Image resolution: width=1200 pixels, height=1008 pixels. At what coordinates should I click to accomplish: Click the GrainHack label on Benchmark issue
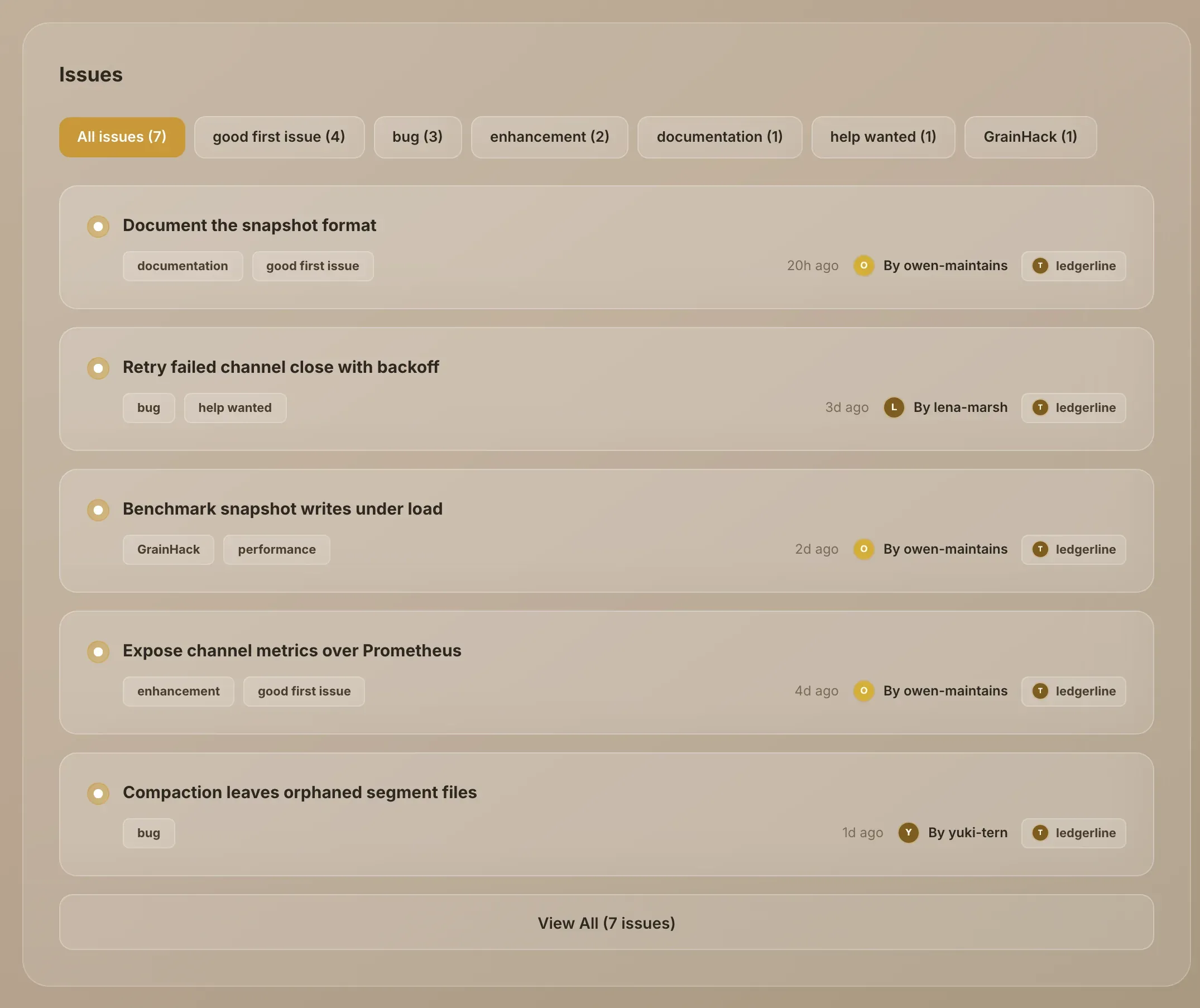point(168,549)
